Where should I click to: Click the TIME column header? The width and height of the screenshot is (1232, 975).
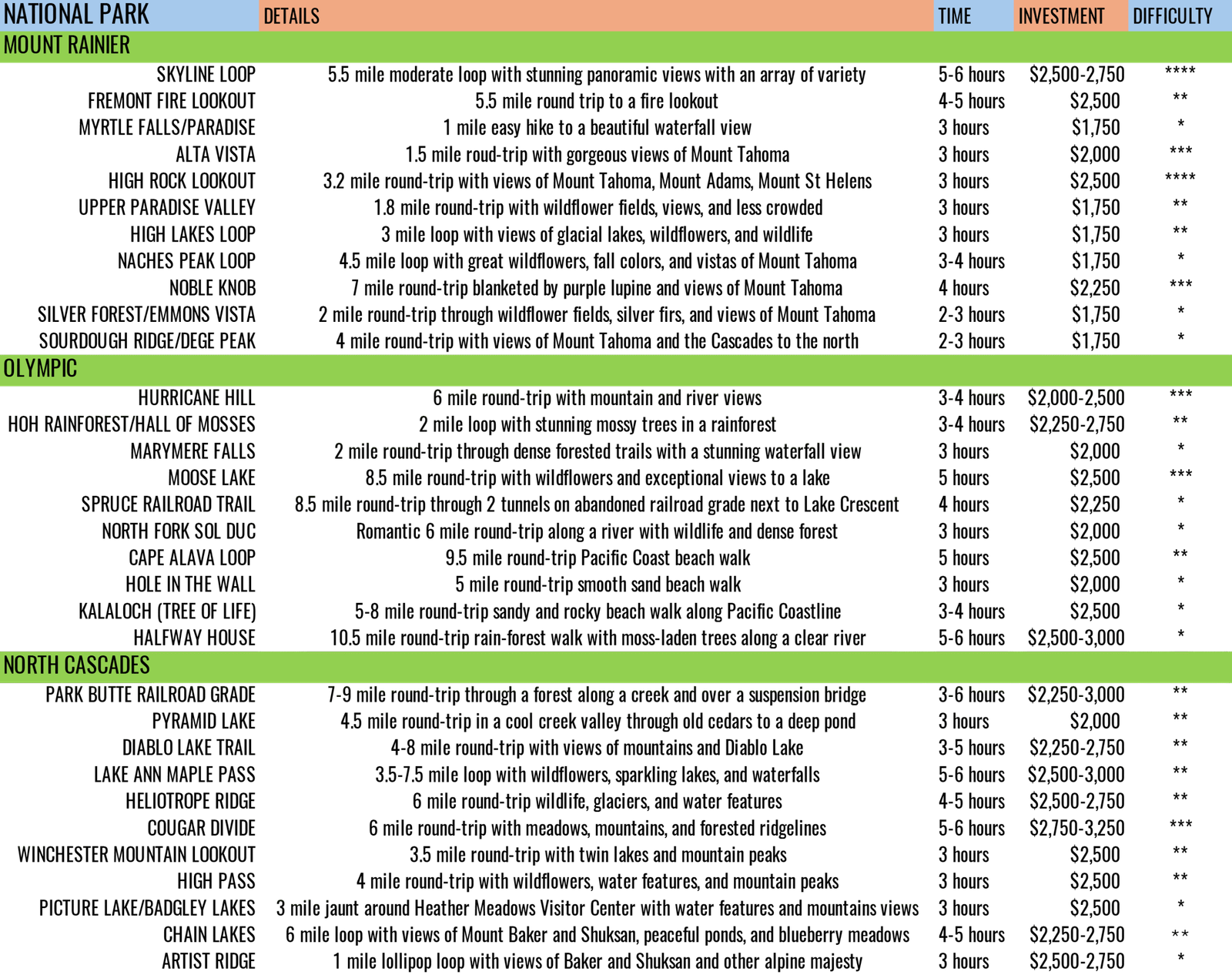[x=973, y=15]
